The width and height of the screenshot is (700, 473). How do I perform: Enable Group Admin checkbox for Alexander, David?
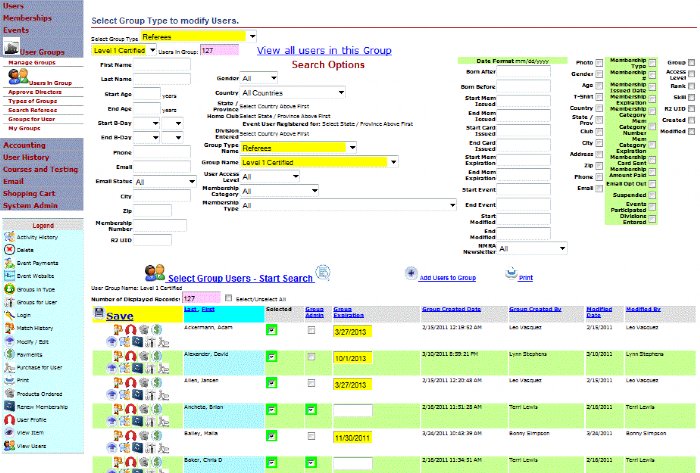click(x=312, y=355)
